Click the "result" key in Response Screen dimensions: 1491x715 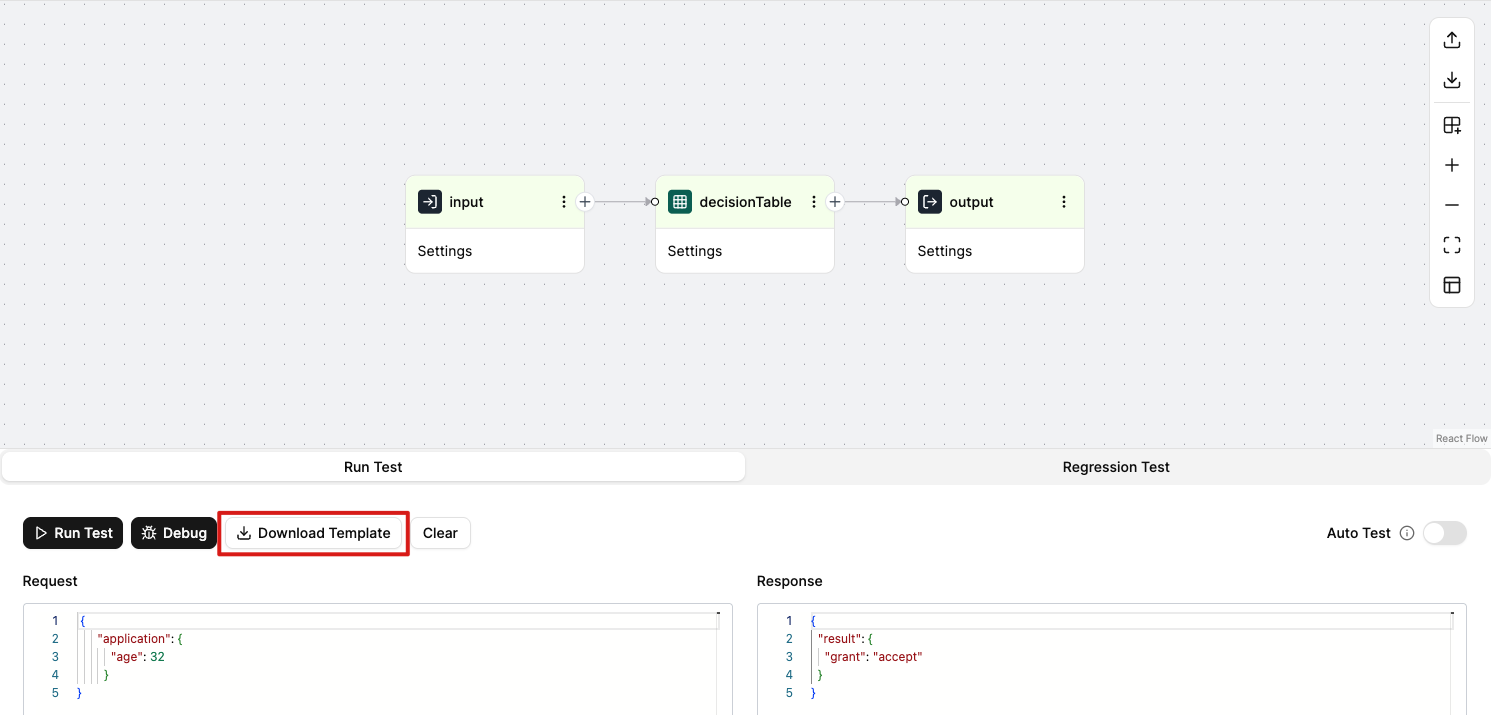(x=841, y=639)
